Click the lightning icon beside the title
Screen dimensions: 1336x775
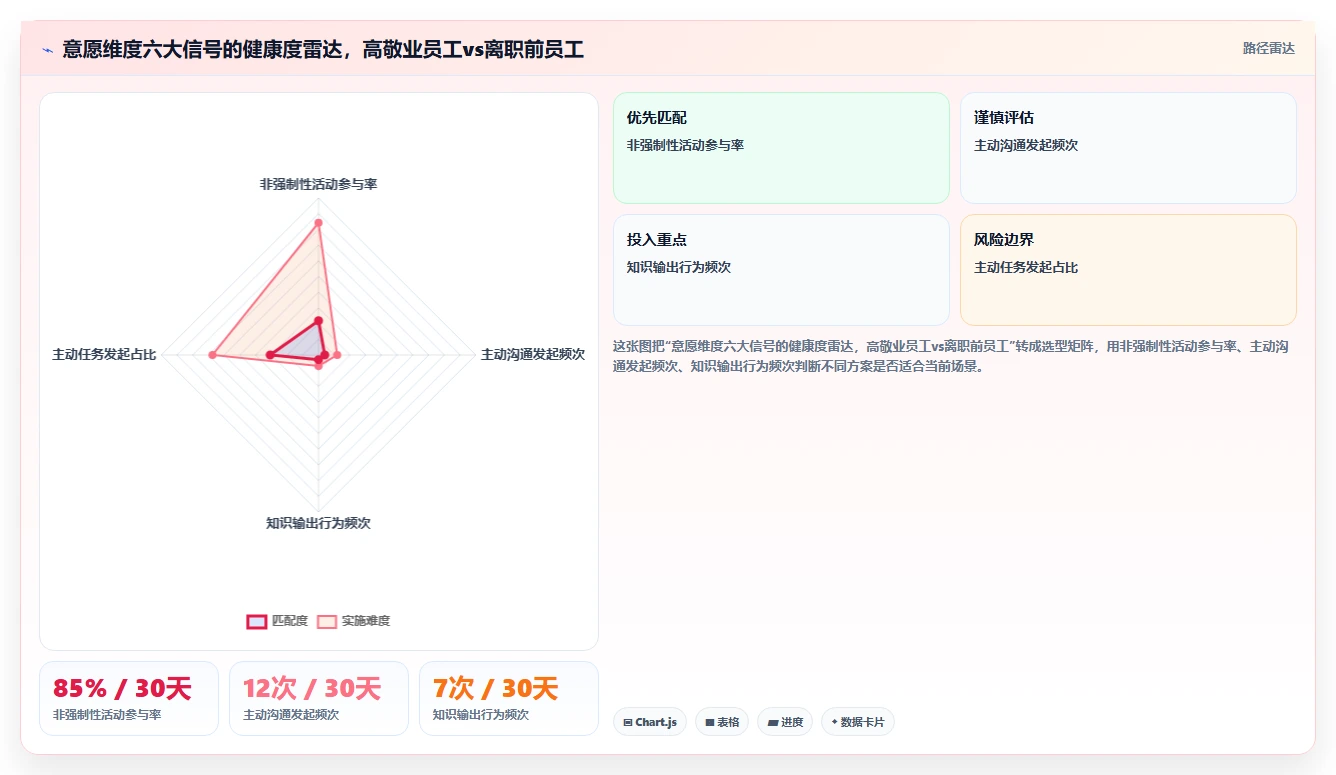click(47, 49)
